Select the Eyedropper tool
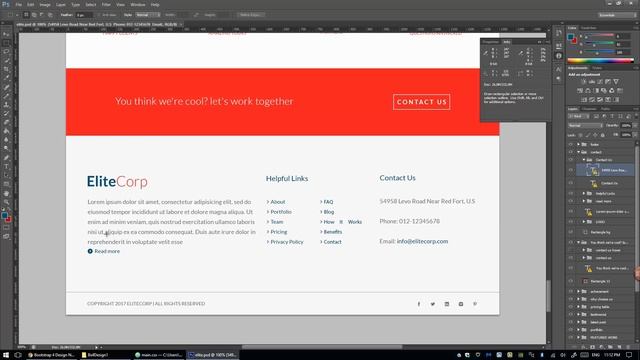This screenshot has width=640, height=360. point(6,78)
